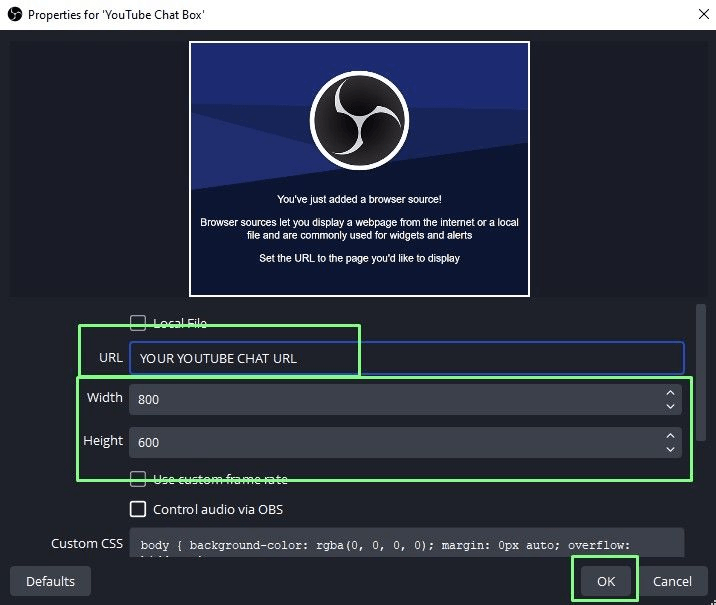Click the Width label

point(105,397)
